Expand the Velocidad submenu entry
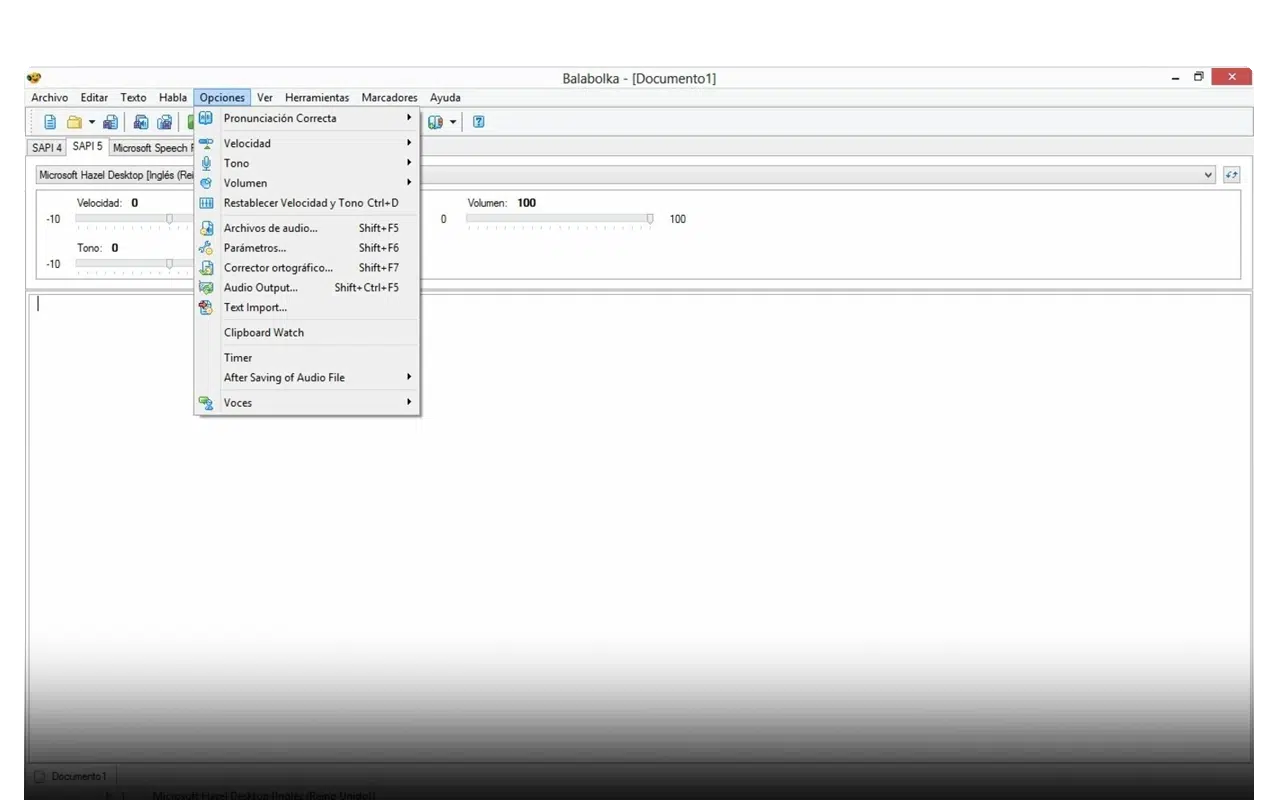 pos(307,143)
